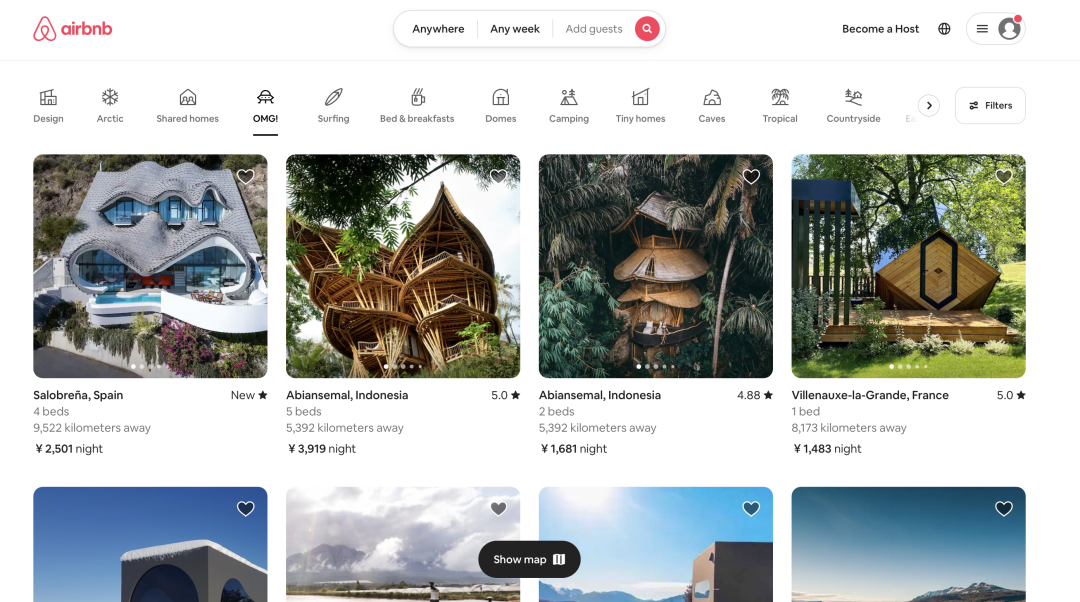
Task: Click 9,522 kilometers away text
Action: tap(92, 428)
